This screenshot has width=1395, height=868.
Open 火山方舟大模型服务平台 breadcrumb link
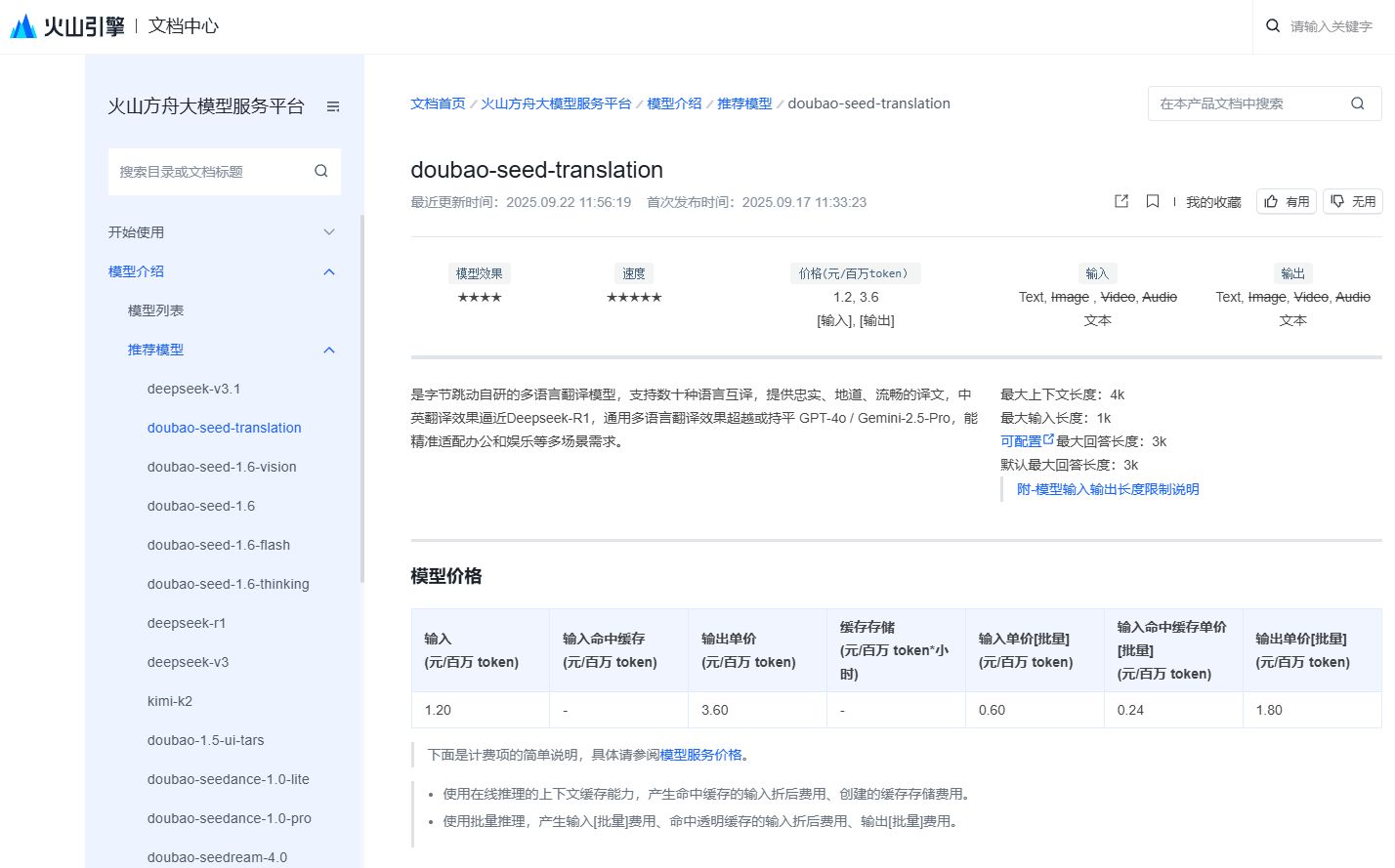[x=556, y=103]
